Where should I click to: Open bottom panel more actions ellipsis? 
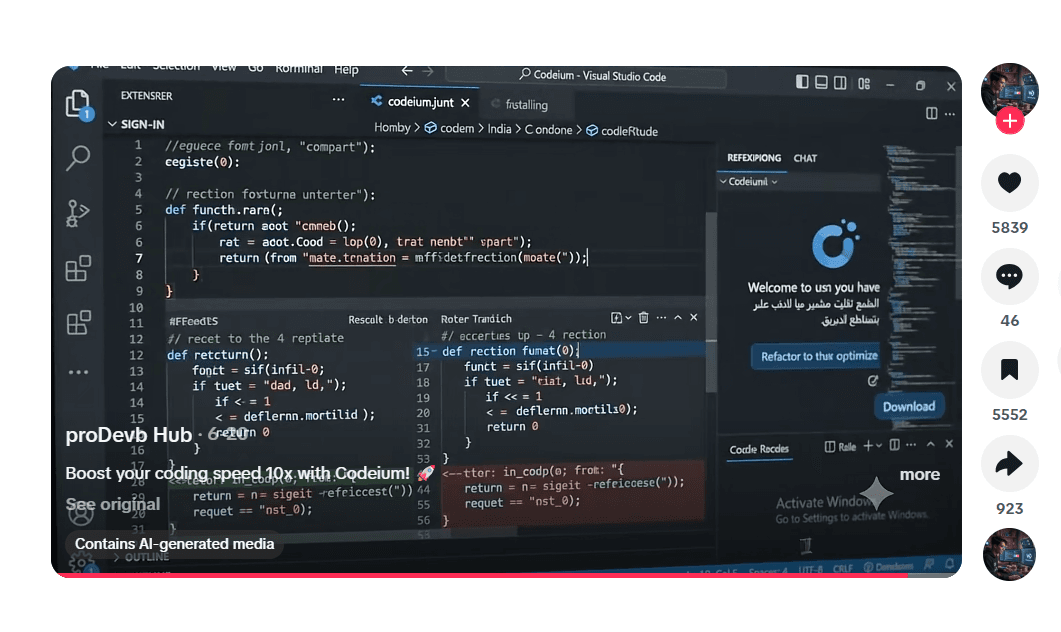coord(911,445)
